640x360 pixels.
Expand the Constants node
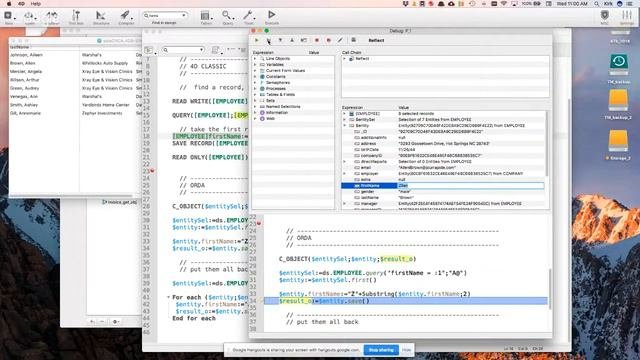pos(256,77)
